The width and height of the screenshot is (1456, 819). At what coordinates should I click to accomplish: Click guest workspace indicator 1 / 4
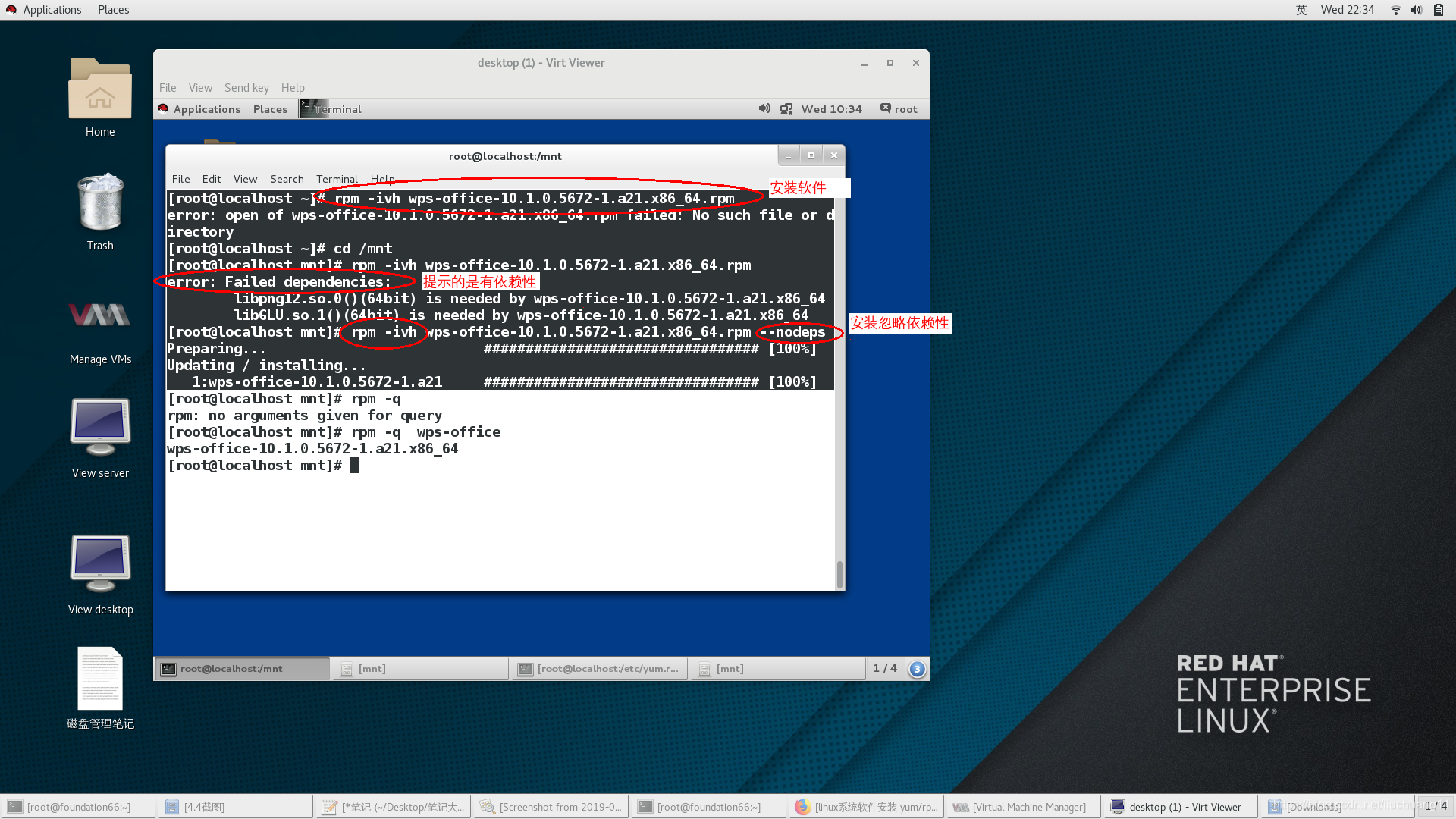[884, 669]
